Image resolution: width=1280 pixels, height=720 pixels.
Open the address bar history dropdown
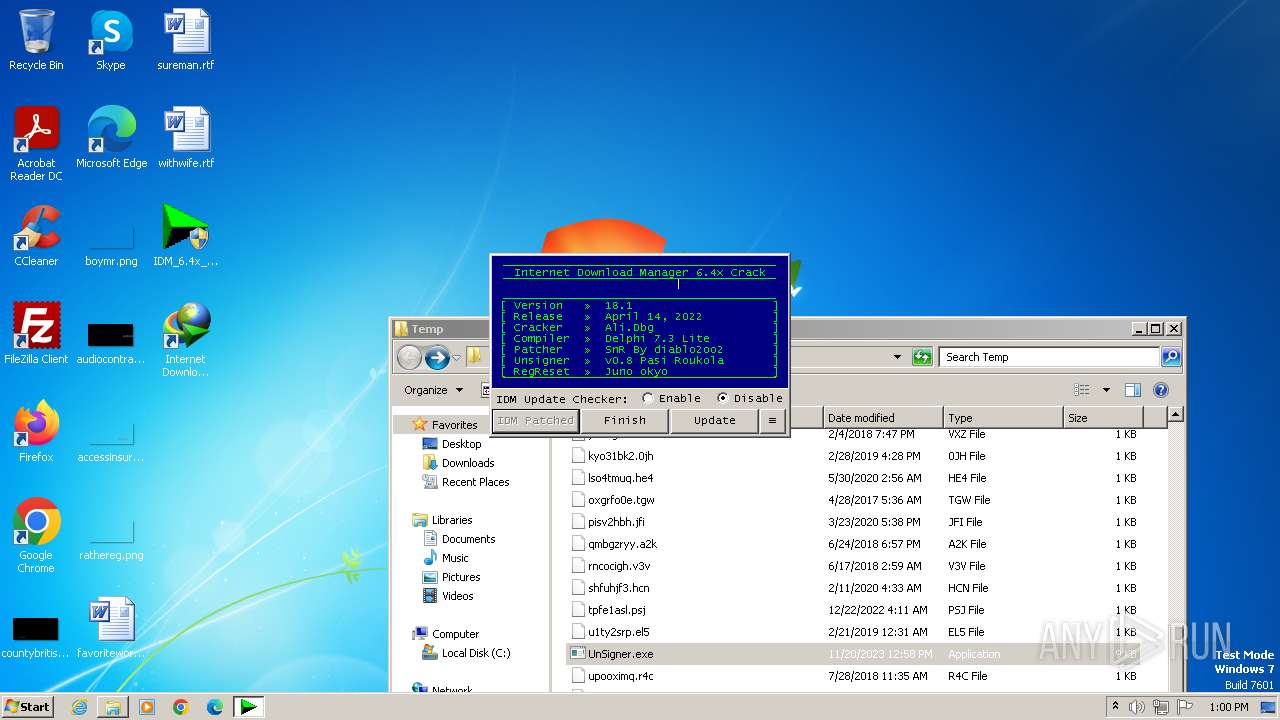897,357
